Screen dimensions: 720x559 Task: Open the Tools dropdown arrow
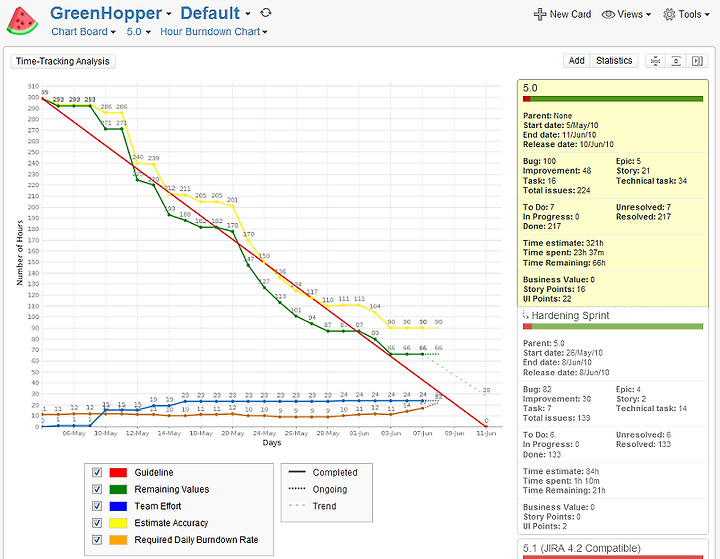[x=707, y=15]
